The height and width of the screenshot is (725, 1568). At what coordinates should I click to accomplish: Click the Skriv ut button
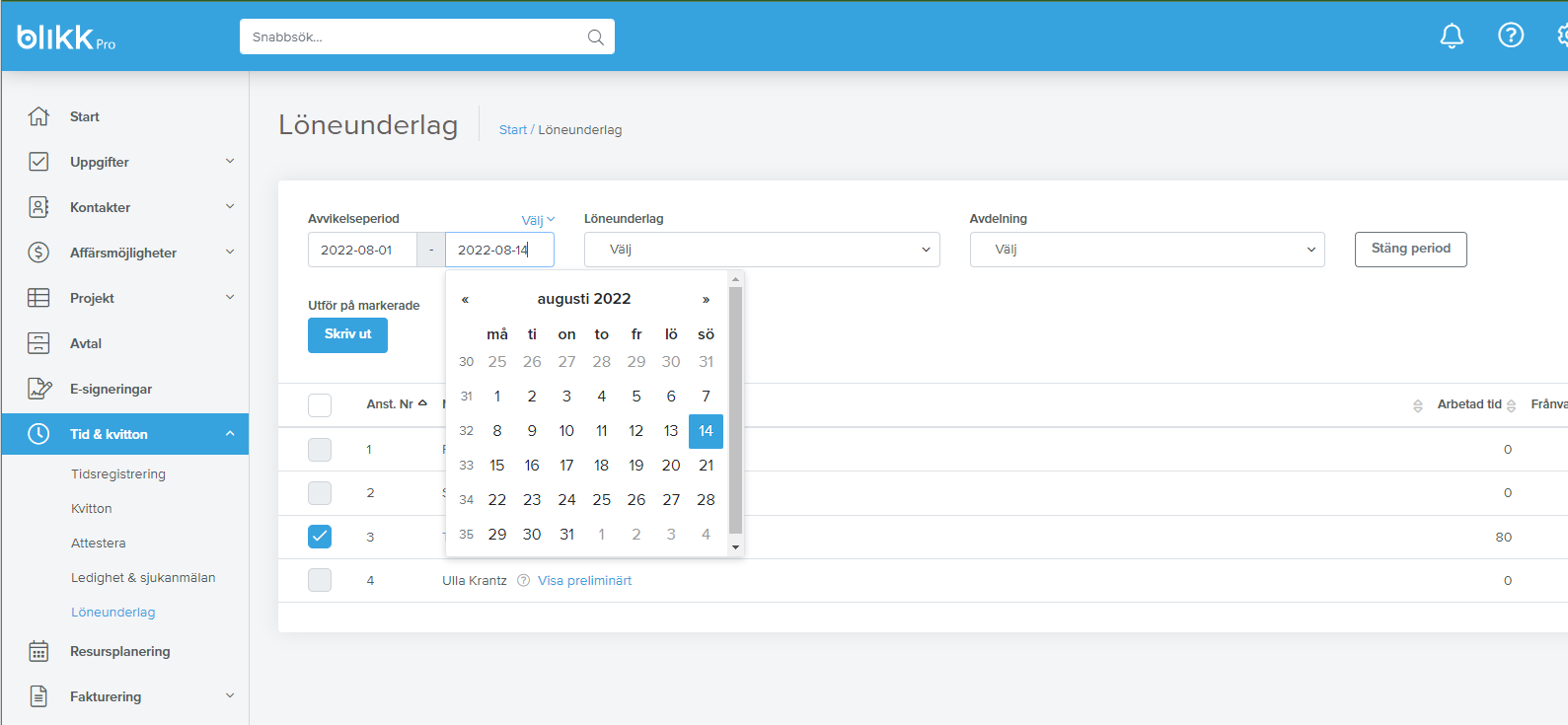(347, 334)
